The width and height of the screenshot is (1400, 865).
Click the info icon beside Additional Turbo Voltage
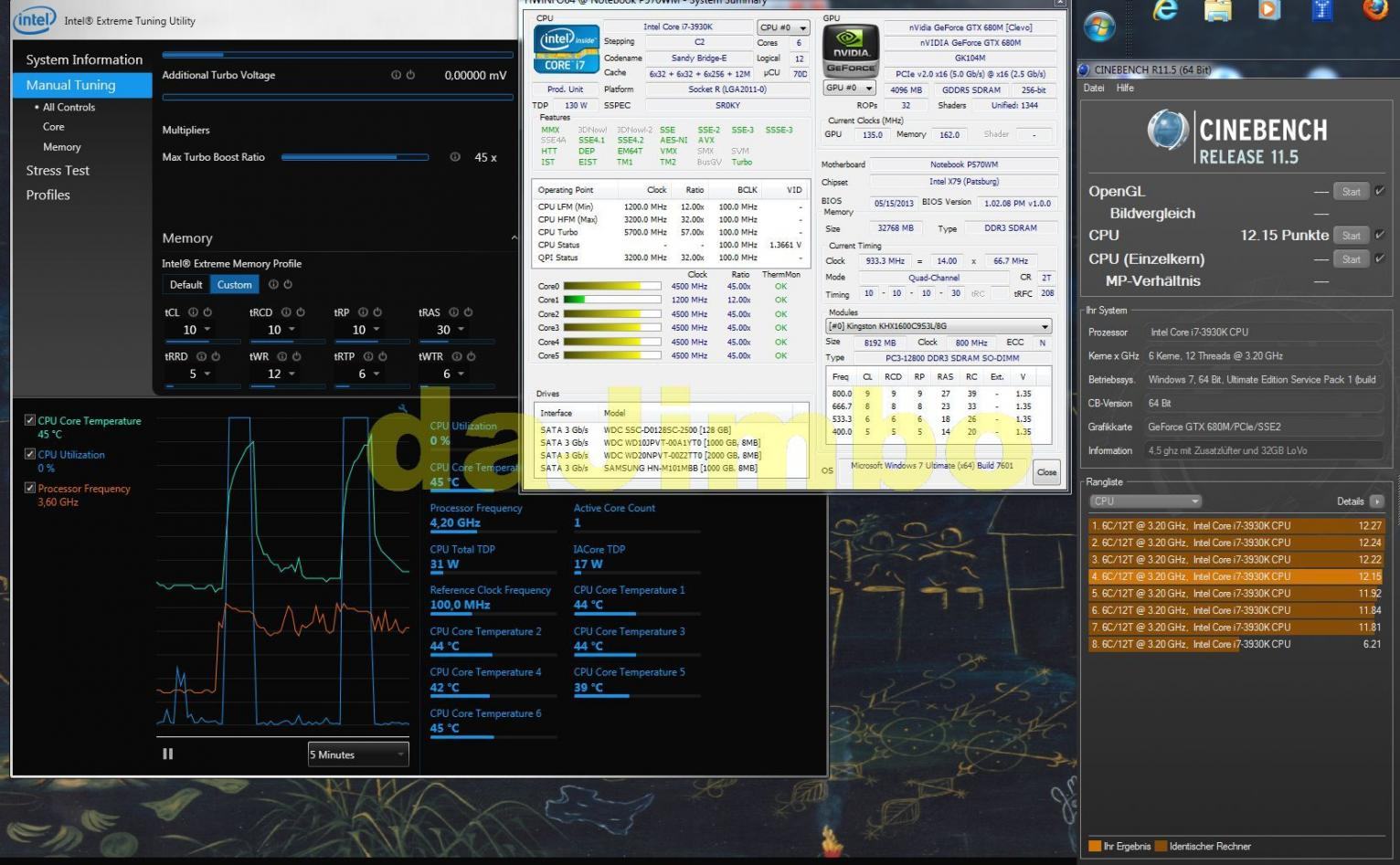tap(396, 75)
